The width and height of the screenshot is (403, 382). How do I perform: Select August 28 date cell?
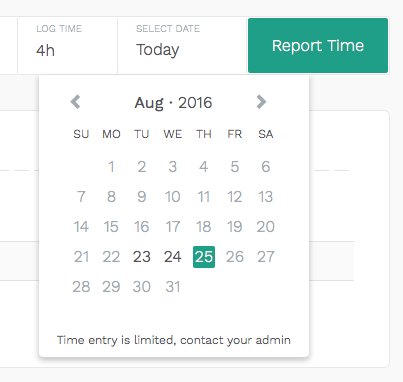tap(81, 287)
